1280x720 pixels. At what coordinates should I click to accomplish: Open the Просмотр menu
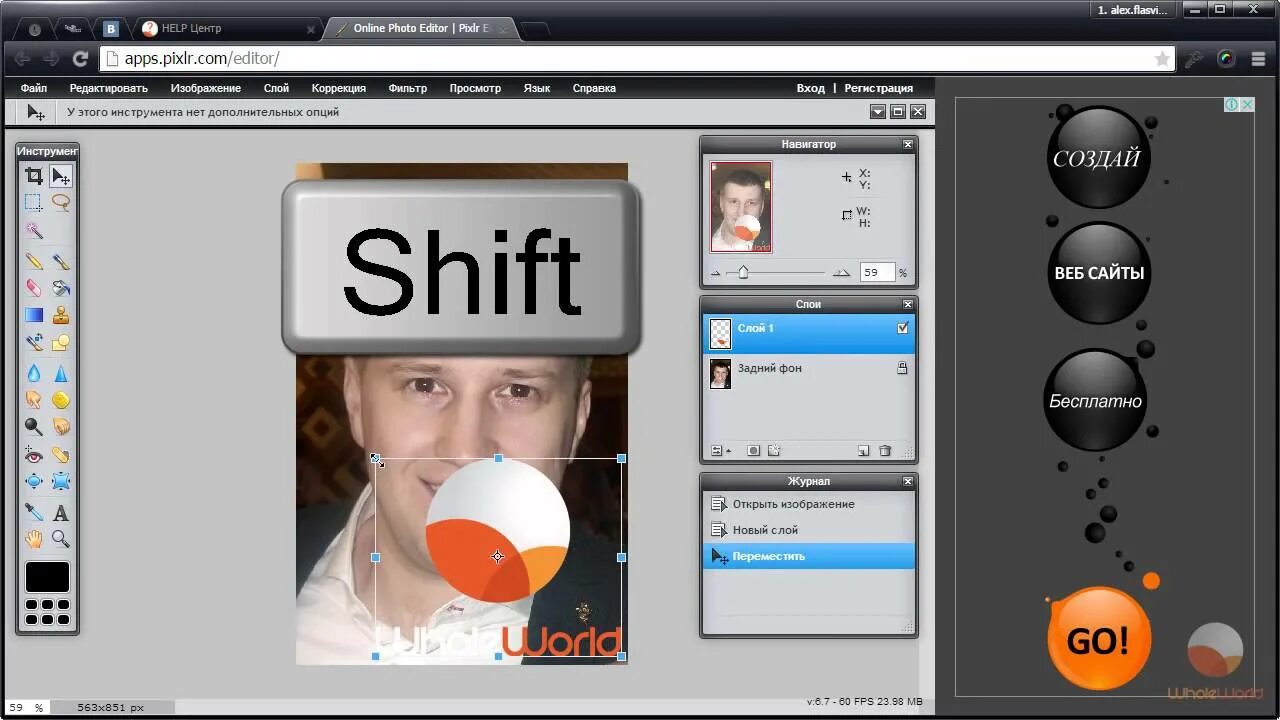tap(475, 88)
